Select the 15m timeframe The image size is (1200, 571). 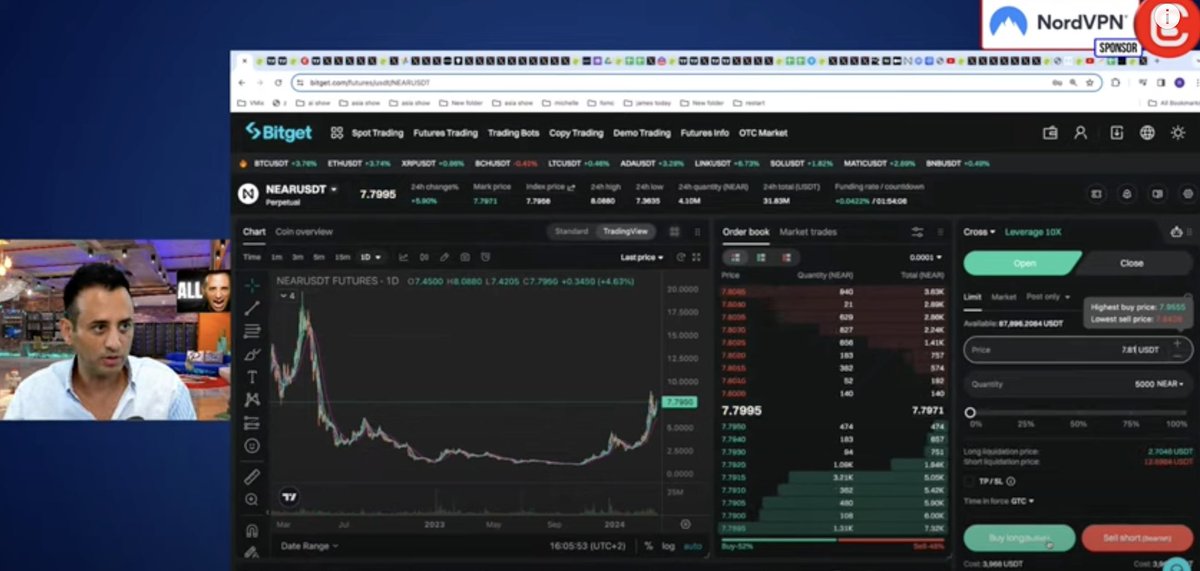coord(342,257)
